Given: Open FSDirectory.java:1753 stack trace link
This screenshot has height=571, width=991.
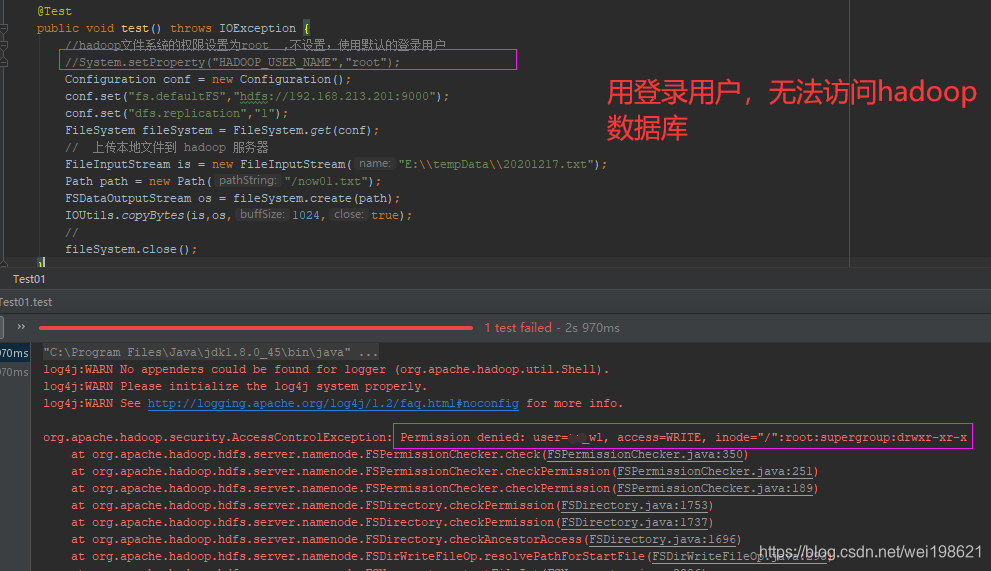Looking at the screenshot, I should [635, 506].
